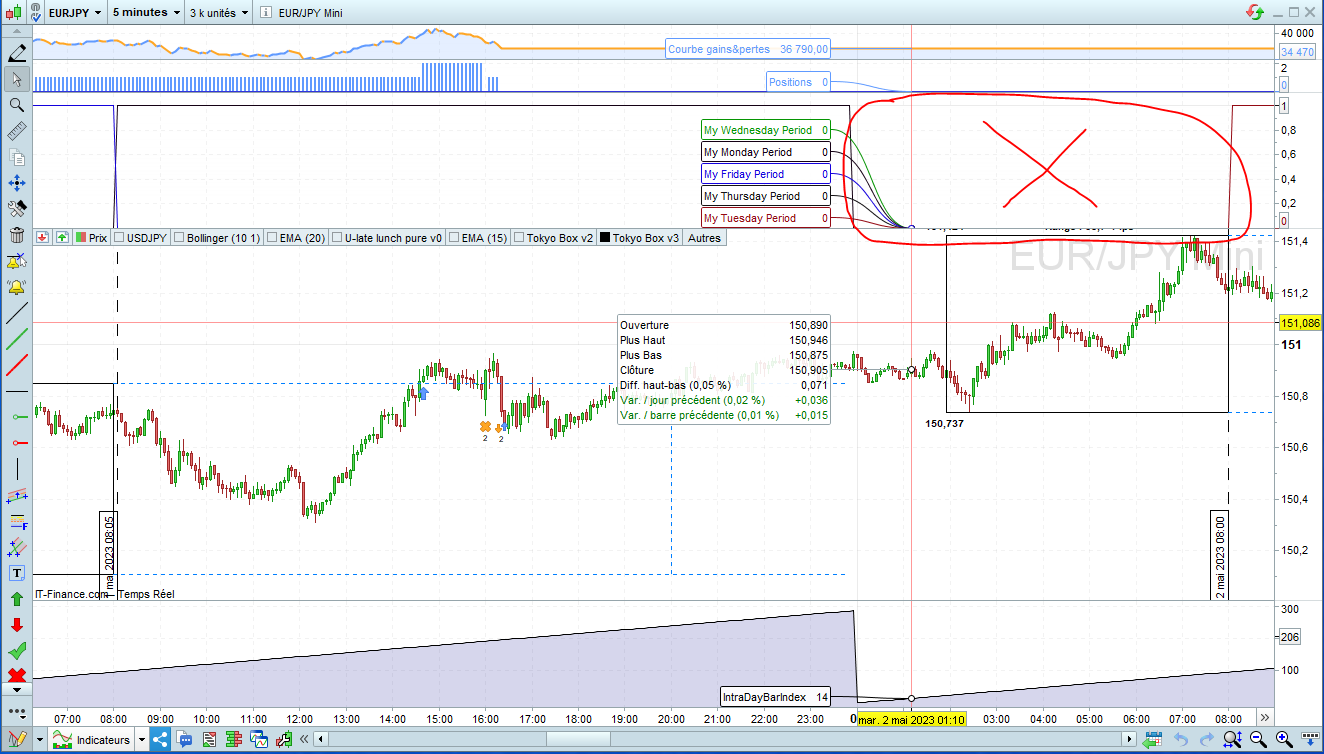The height and width of the screenshot is (754, 1324).
Task: Open the 5 minutes timeframe dropdown
Action: click(x=177, y=13)
